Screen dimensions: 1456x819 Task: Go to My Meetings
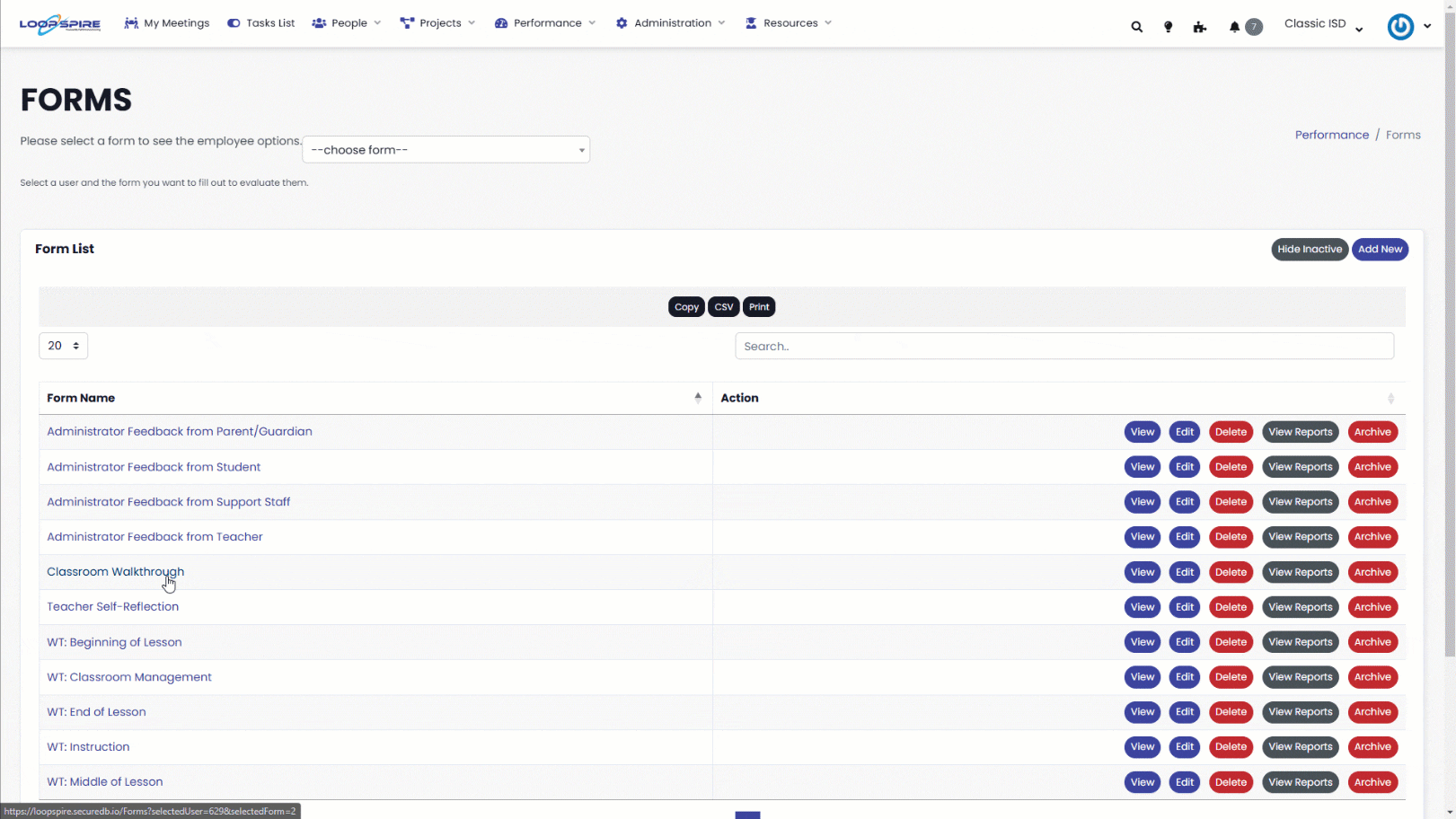click(x=167, y=23)
